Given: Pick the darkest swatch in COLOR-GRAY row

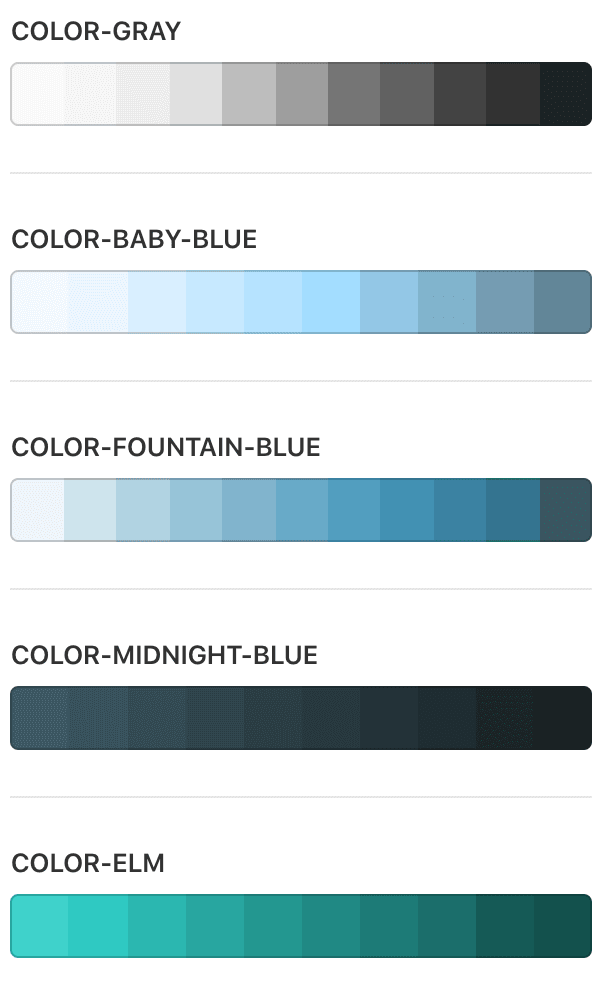Looking at the screenshot, I should click(x=565, y=94).
